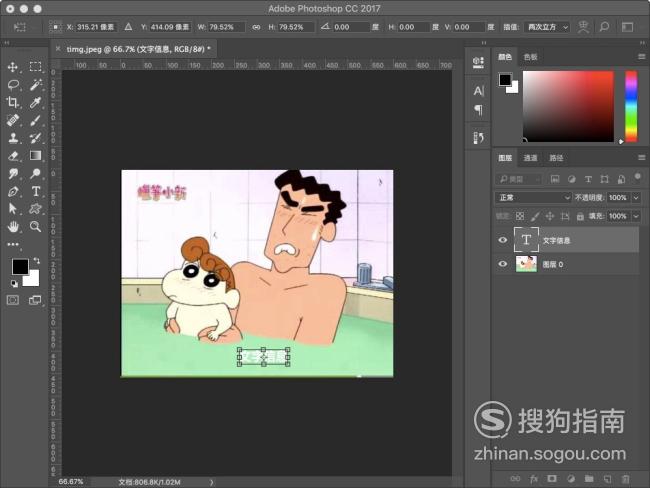Screen dimensions: 650x488
Task: Change screen mode from the toolbox
Action: 35,300
